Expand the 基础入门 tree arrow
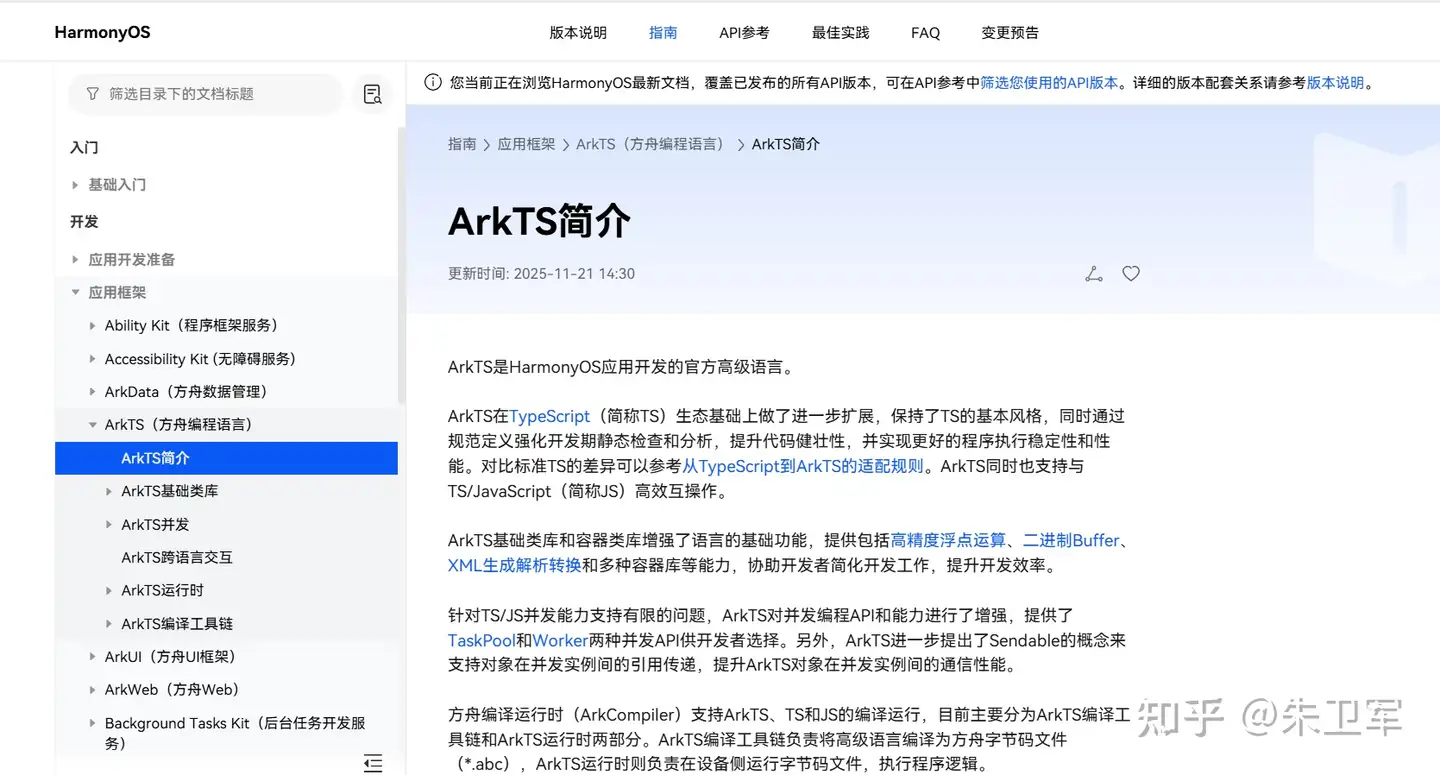Screen dimensions: 1440x775 point(75,185)
